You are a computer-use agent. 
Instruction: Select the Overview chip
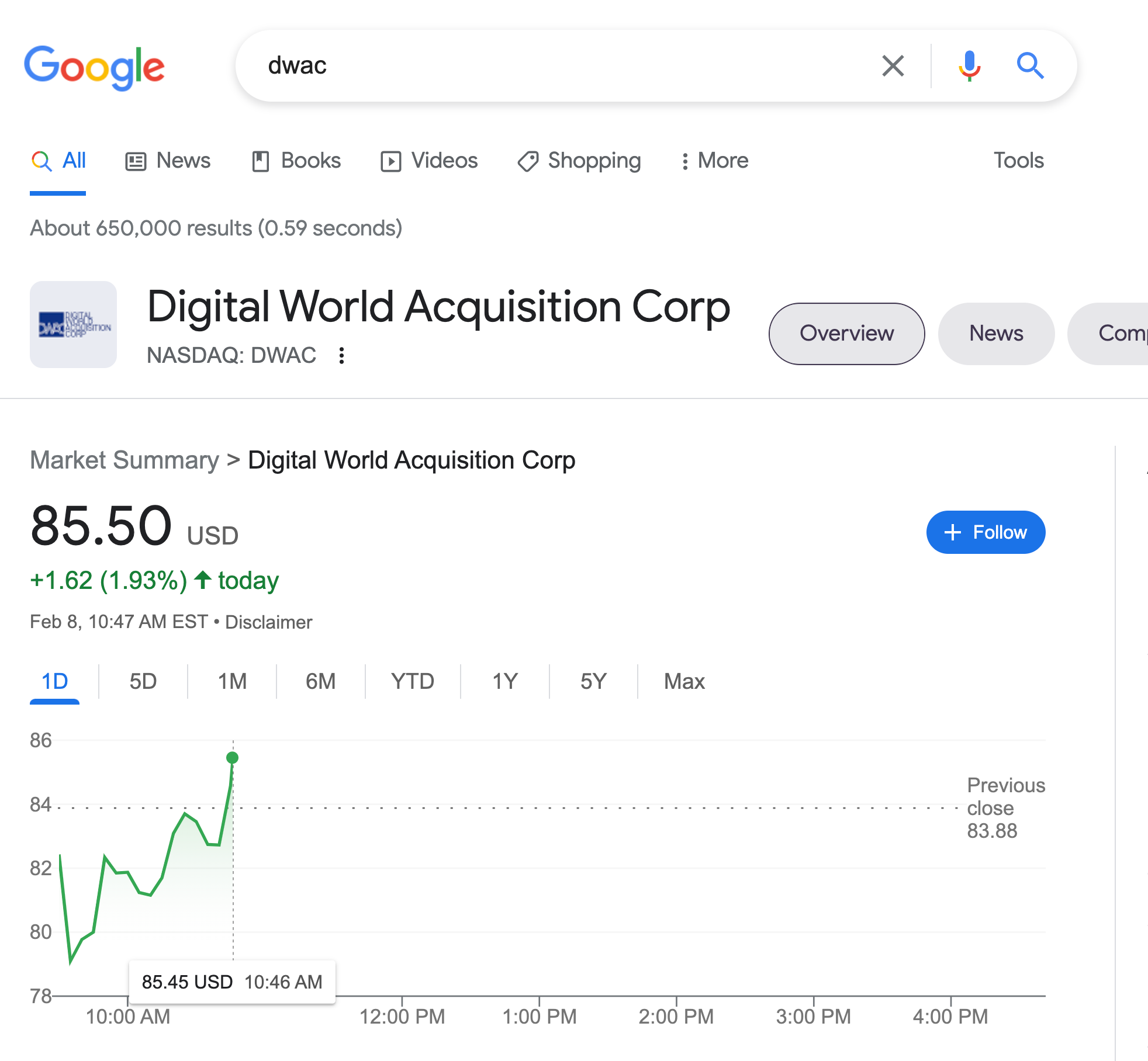(846, 334)
